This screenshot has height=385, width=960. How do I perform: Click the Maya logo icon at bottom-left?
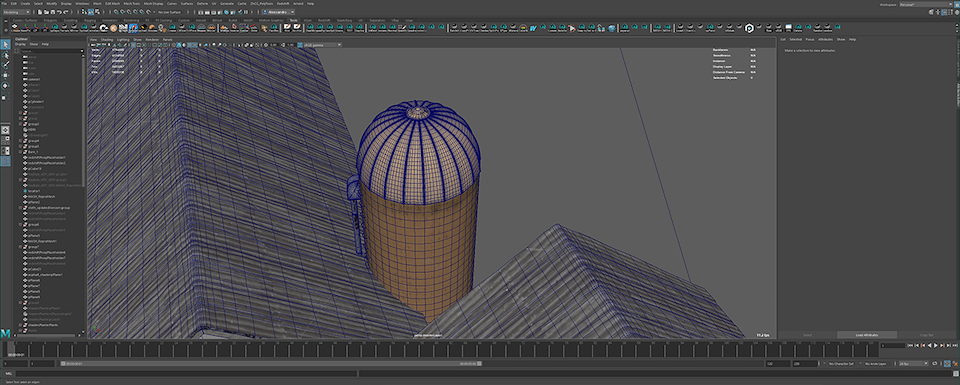[x=6, y=332]
